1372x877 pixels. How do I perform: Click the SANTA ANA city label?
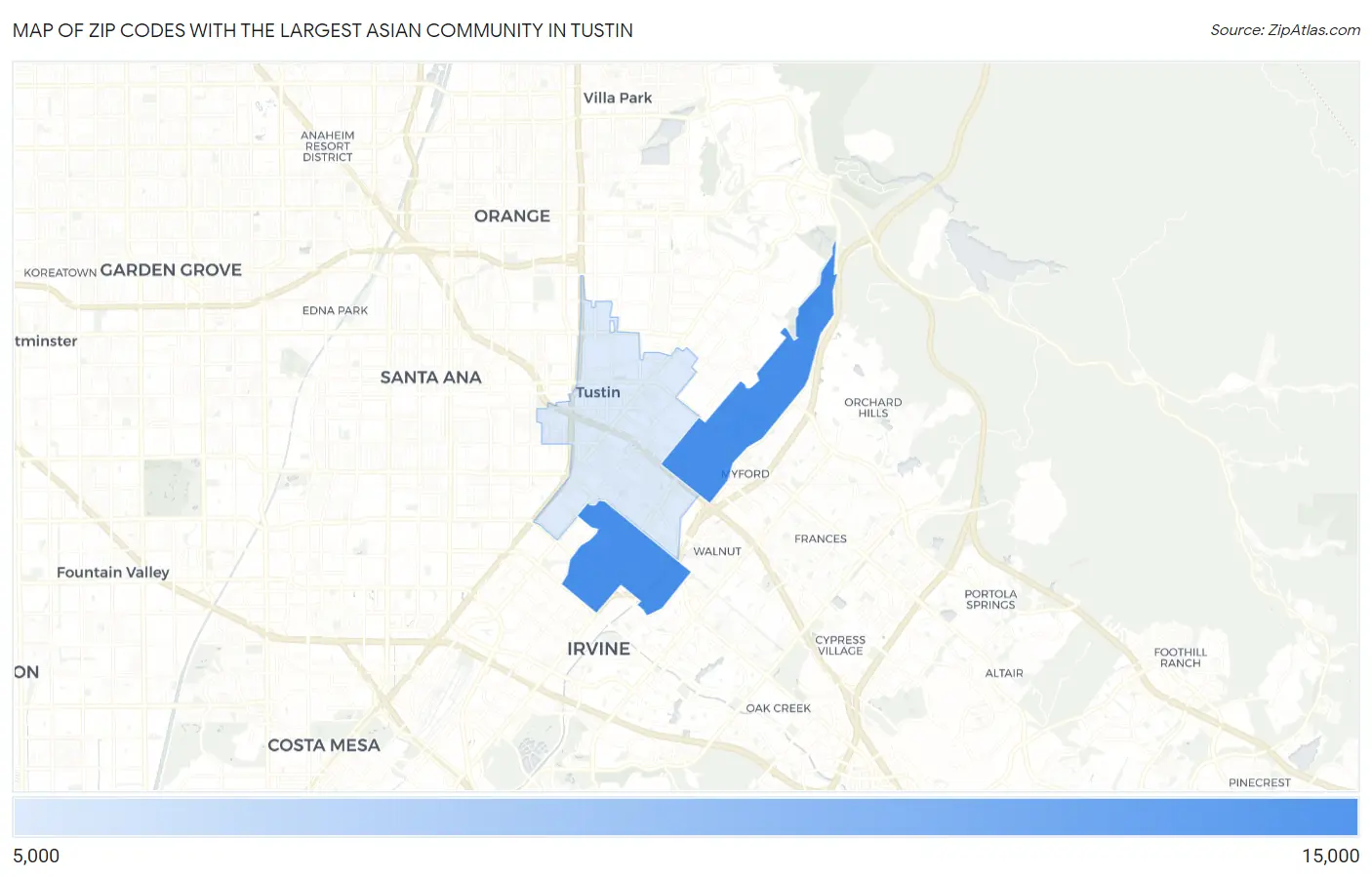(x=430, y=378)
